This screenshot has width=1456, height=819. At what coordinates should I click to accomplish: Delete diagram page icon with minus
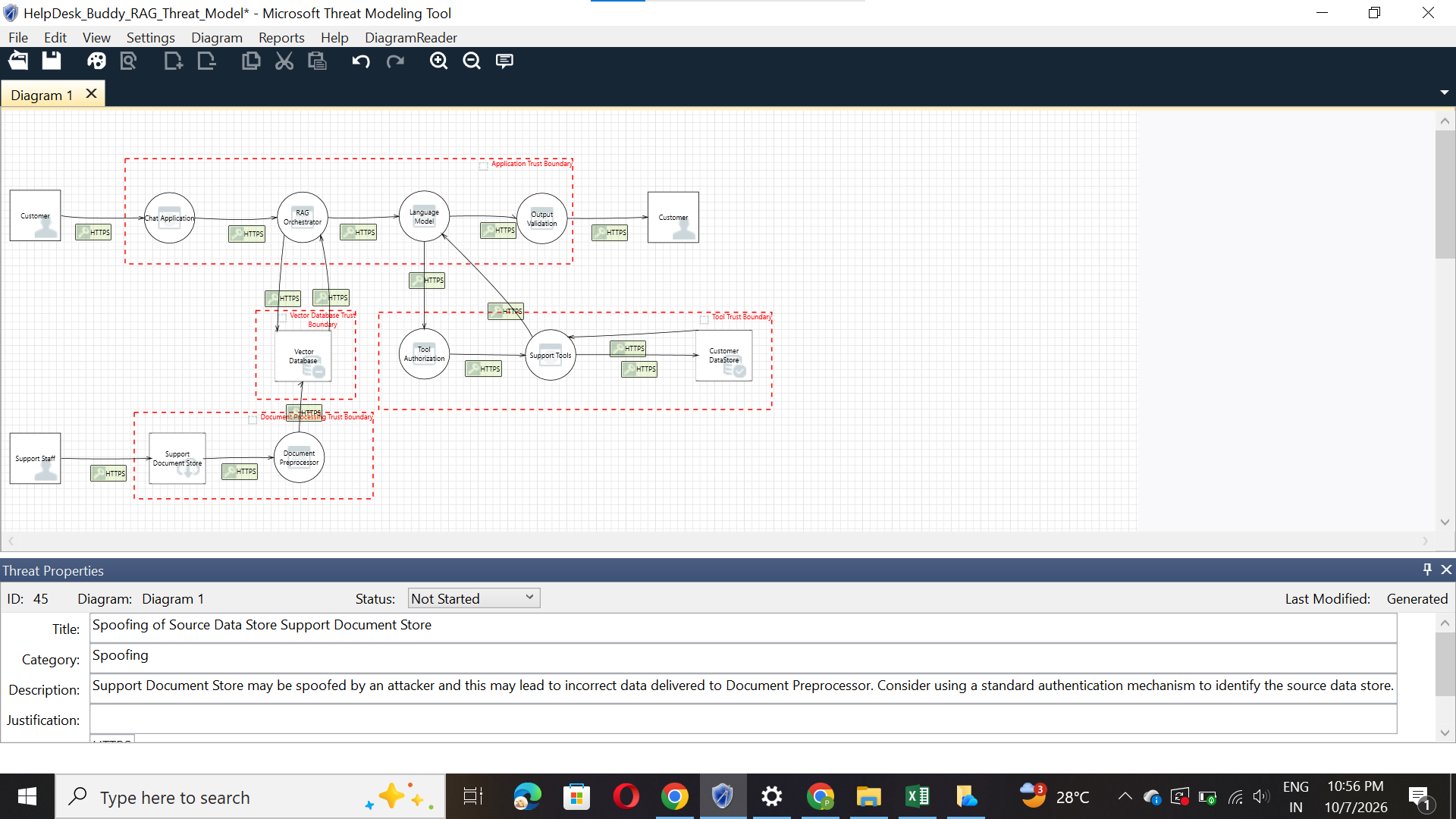(206, 61)
